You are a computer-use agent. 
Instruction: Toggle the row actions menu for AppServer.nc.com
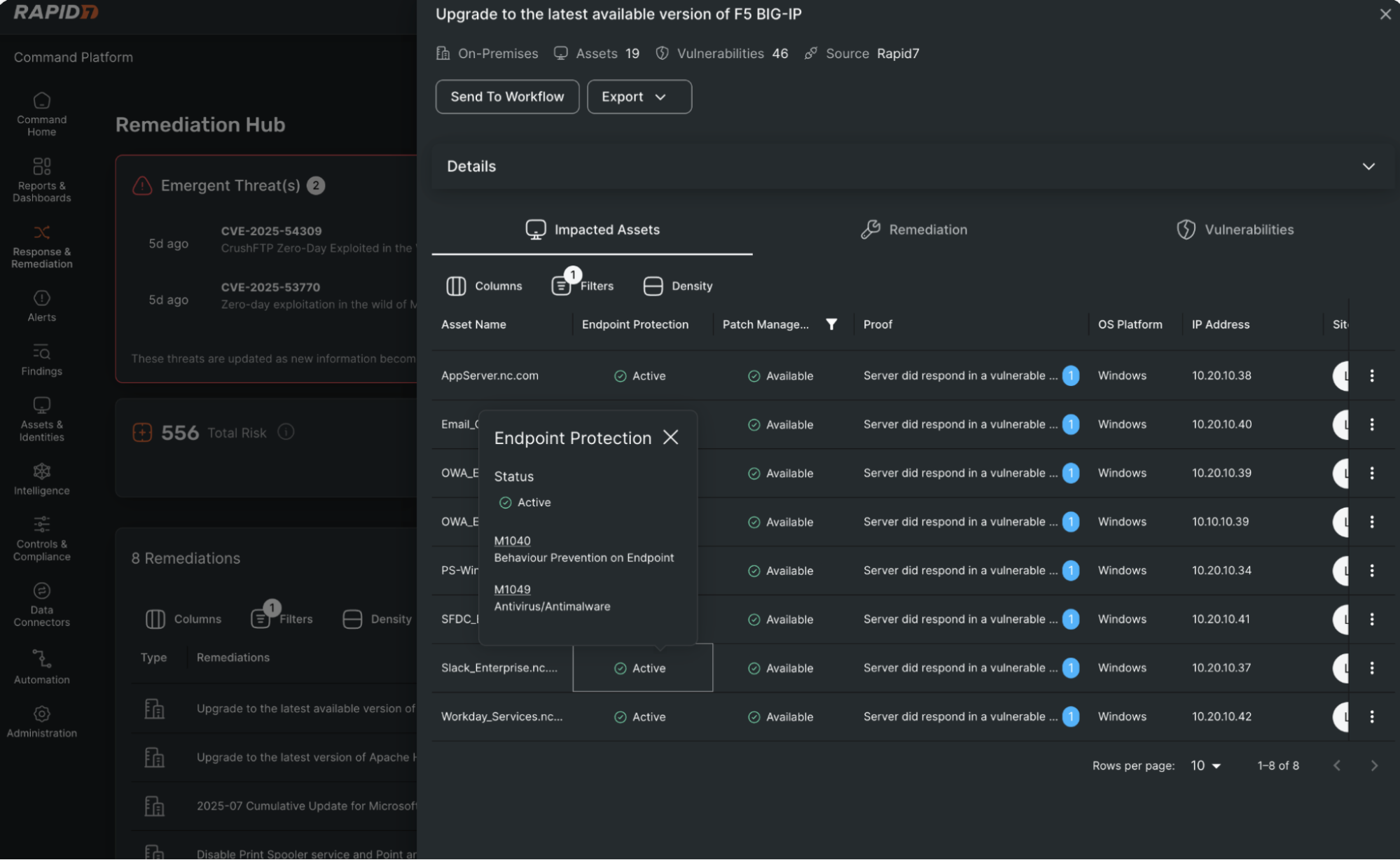[1371, 375]
